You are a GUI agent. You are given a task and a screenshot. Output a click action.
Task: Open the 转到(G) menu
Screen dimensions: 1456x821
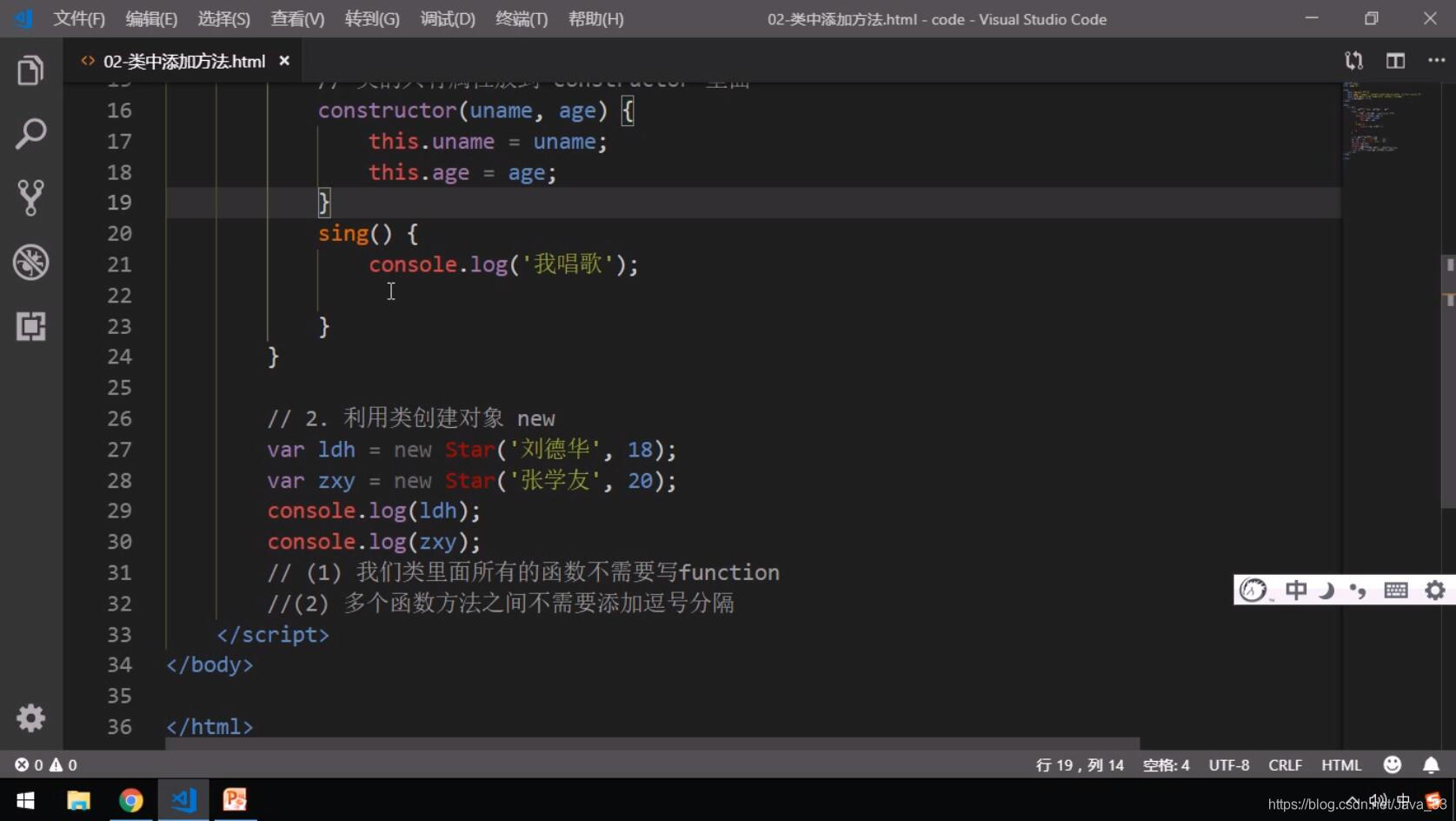(x=372, y=19)
